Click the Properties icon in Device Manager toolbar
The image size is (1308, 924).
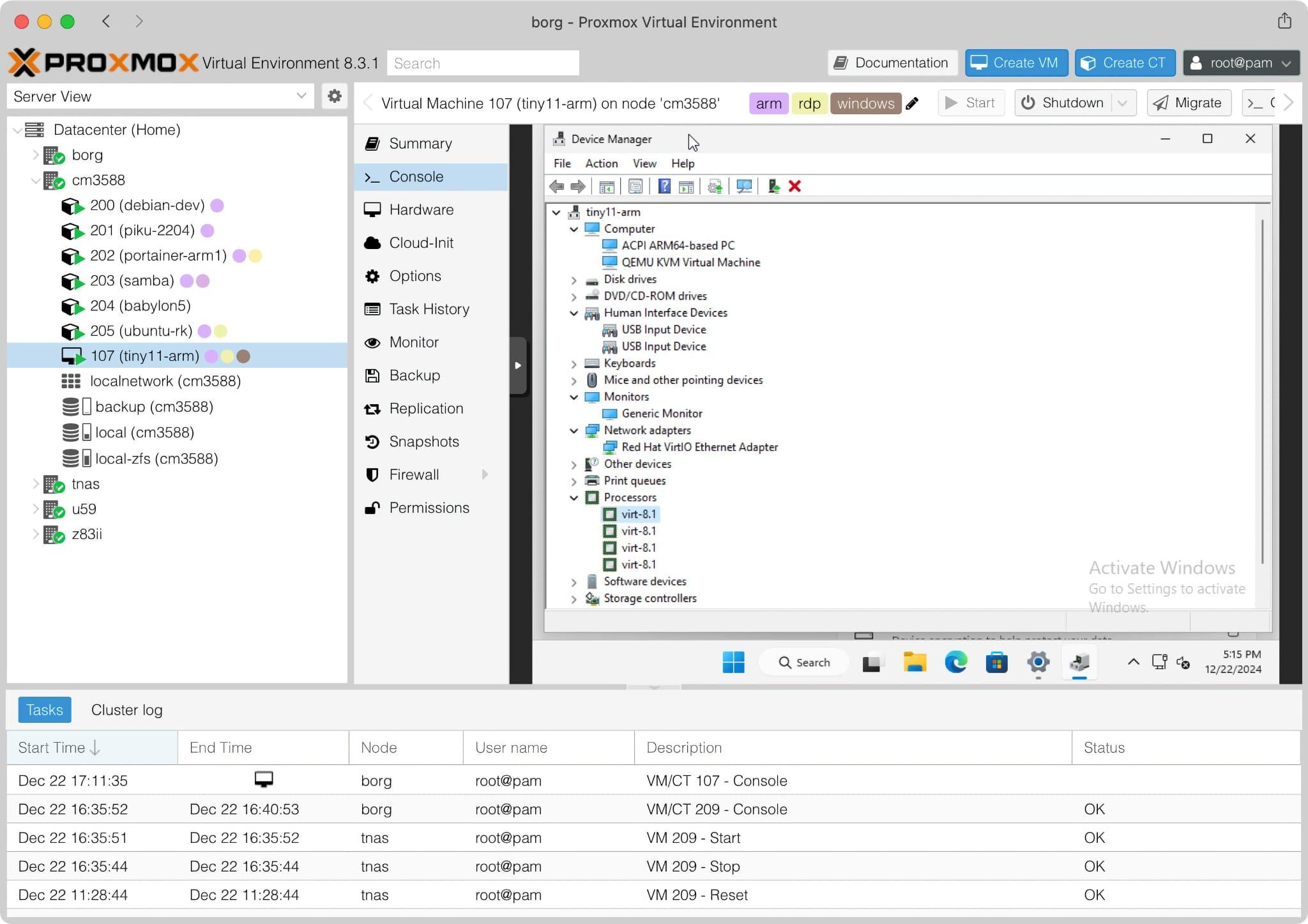point(635,186)
